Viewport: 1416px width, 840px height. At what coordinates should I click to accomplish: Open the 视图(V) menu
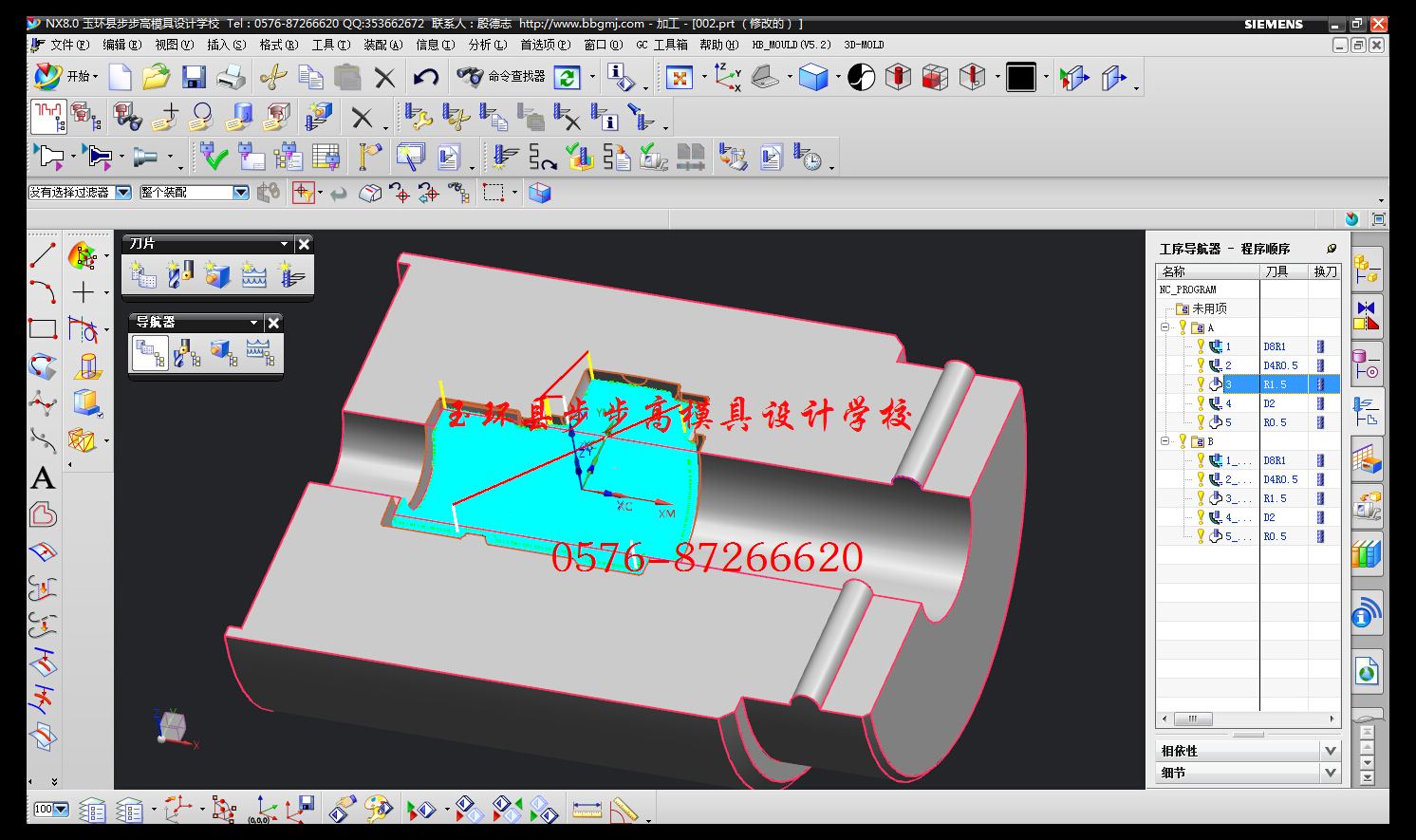(174, 45)
